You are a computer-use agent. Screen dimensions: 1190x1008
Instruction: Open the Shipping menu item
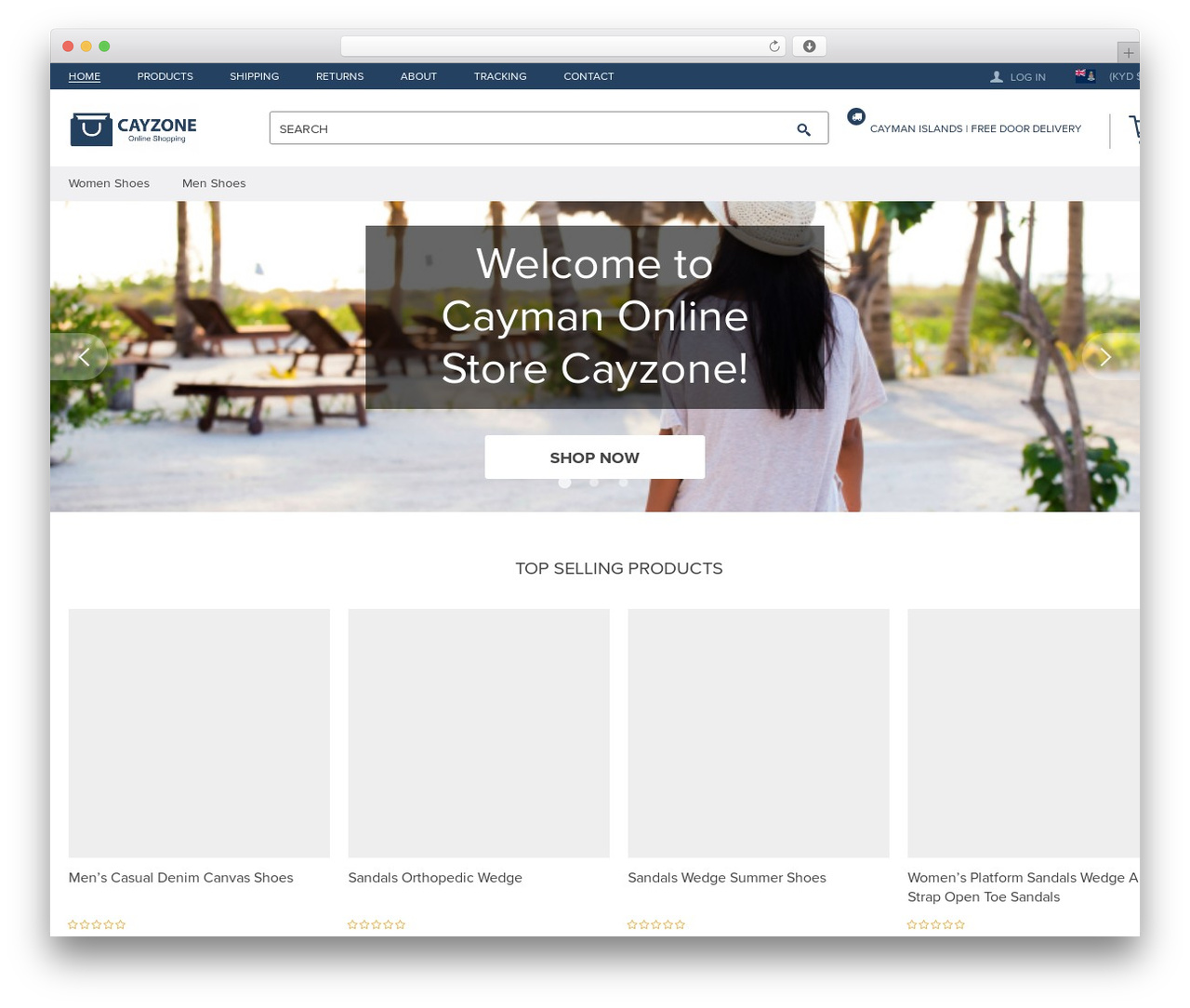pyautogui.click(x=254, y=76)
